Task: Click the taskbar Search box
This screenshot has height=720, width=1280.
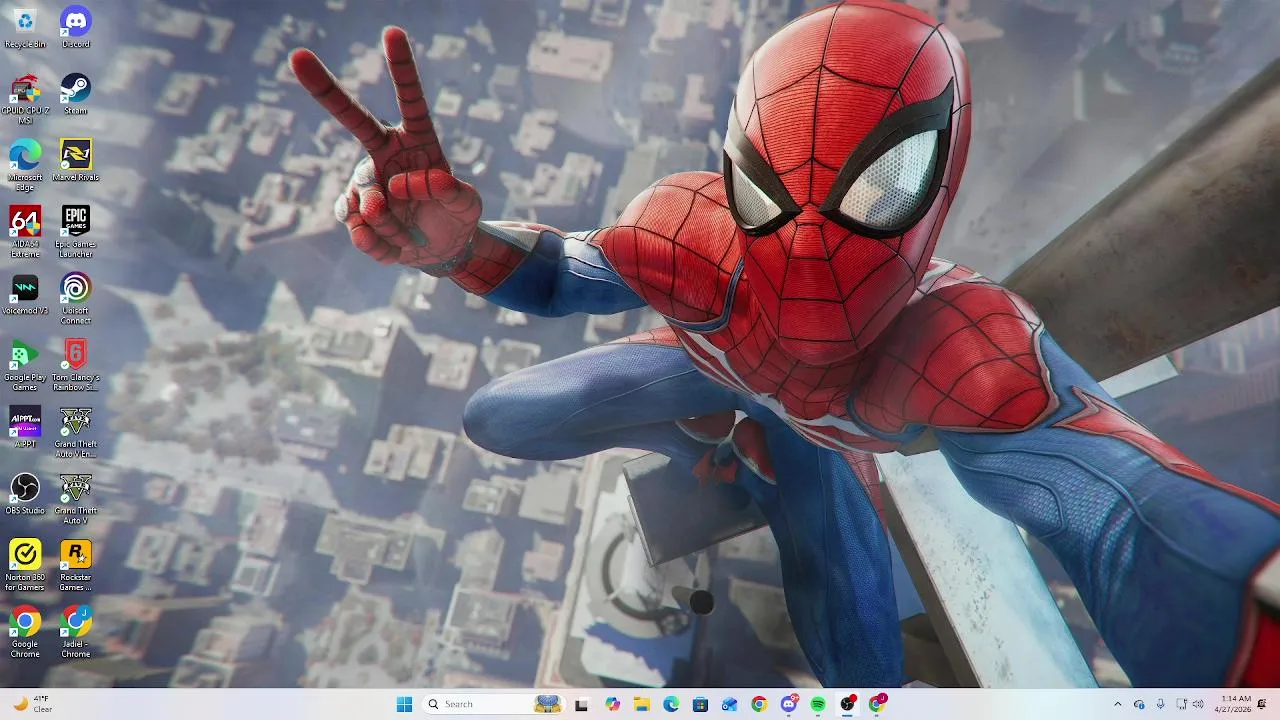Action: (x=493, y=704)
